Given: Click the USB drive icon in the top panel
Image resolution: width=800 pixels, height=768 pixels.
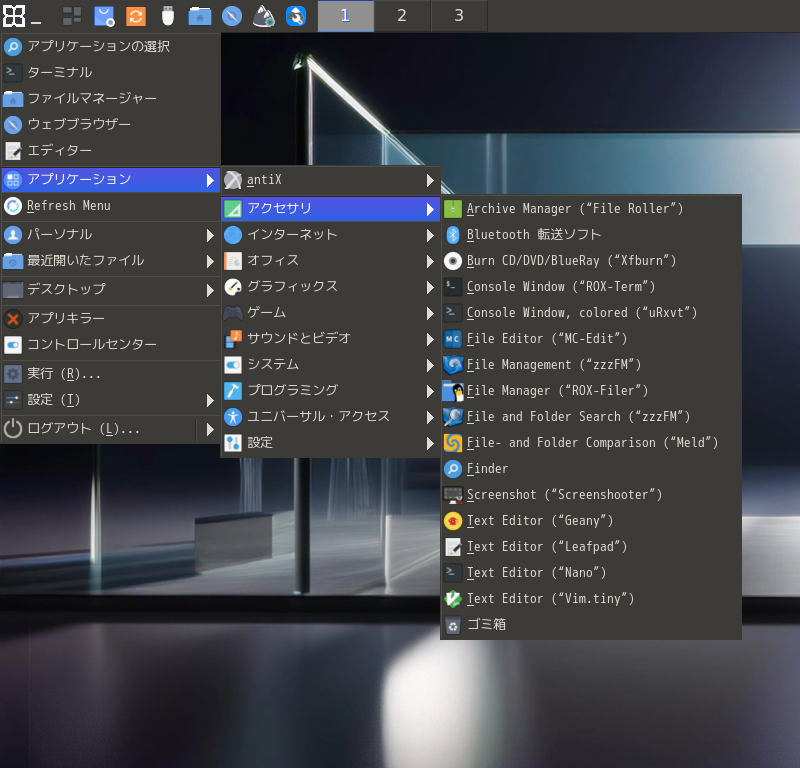Looking at the screenshot, I should click(168, 16).
